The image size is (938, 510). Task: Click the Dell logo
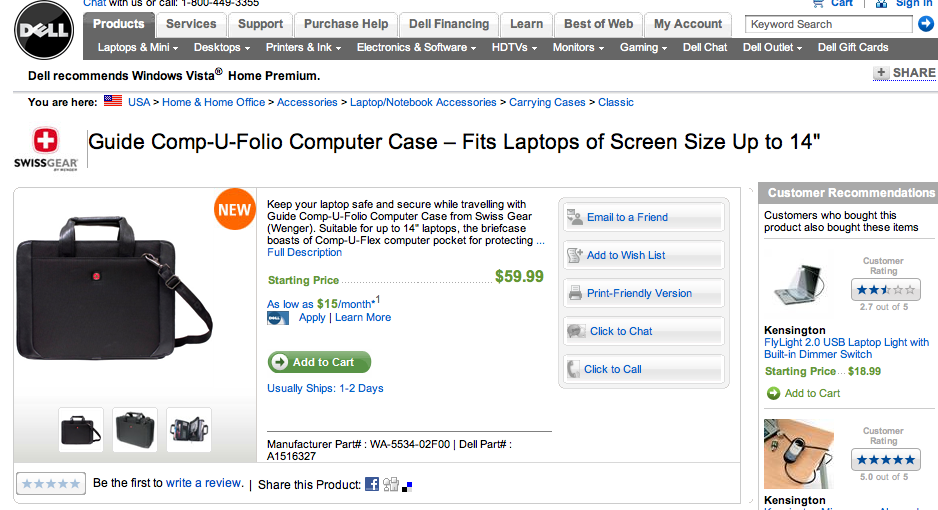[44, 30]
